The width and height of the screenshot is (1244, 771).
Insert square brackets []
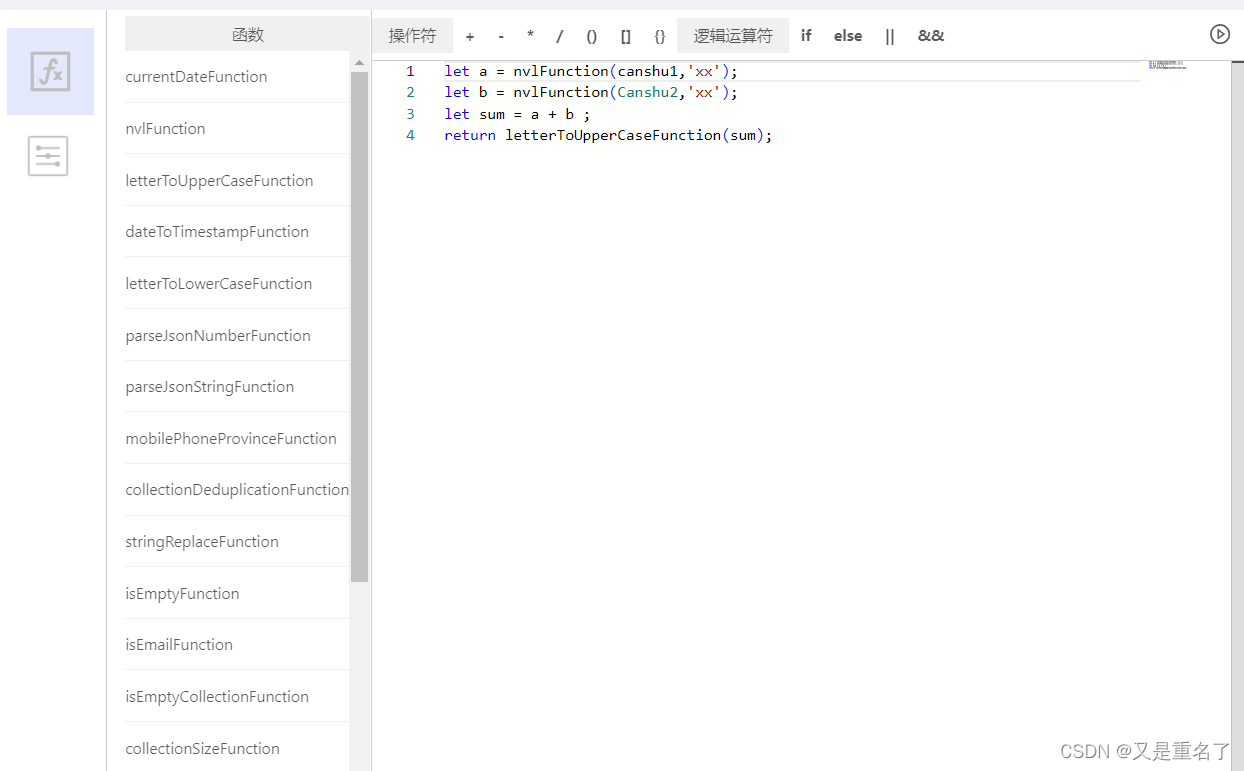click(x=626, y=36)
